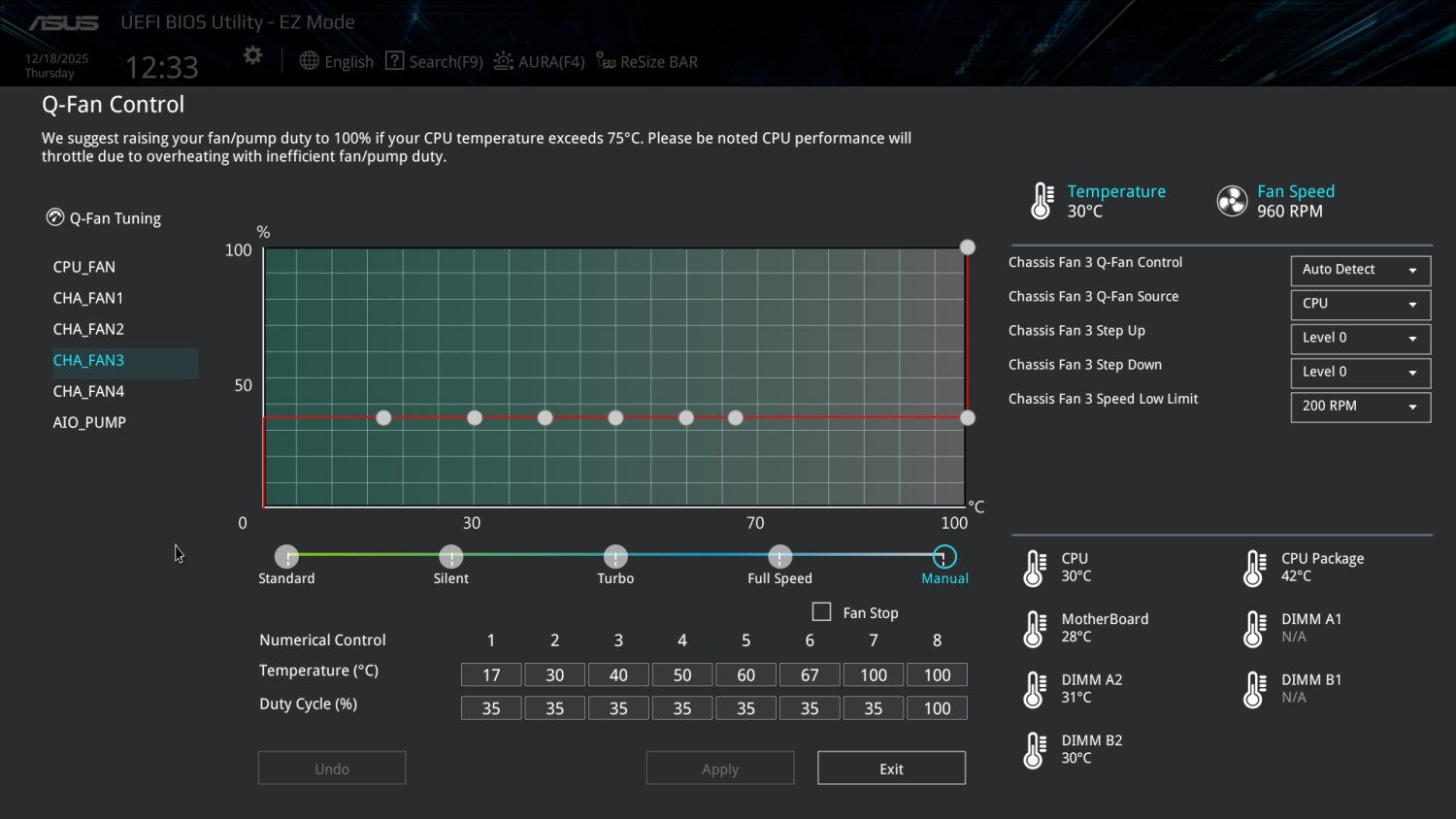
Task: Open Chassis Fan 3 Step Up dropdown
Action: pos(1360,338)
